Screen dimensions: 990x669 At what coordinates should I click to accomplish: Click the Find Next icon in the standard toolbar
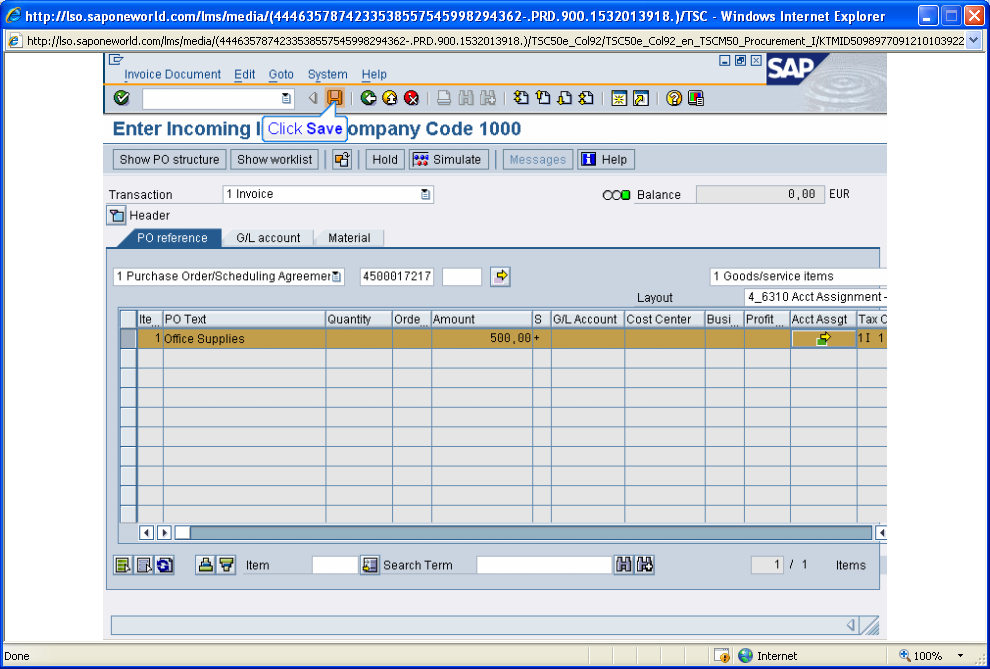pyautogui.click(x=487, y=98)
